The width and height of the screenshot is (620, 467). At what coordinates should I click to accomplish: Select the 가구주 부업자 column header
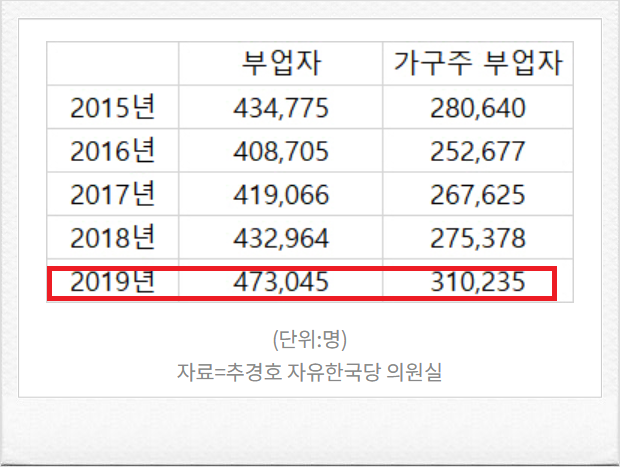[x=478, y=63]
